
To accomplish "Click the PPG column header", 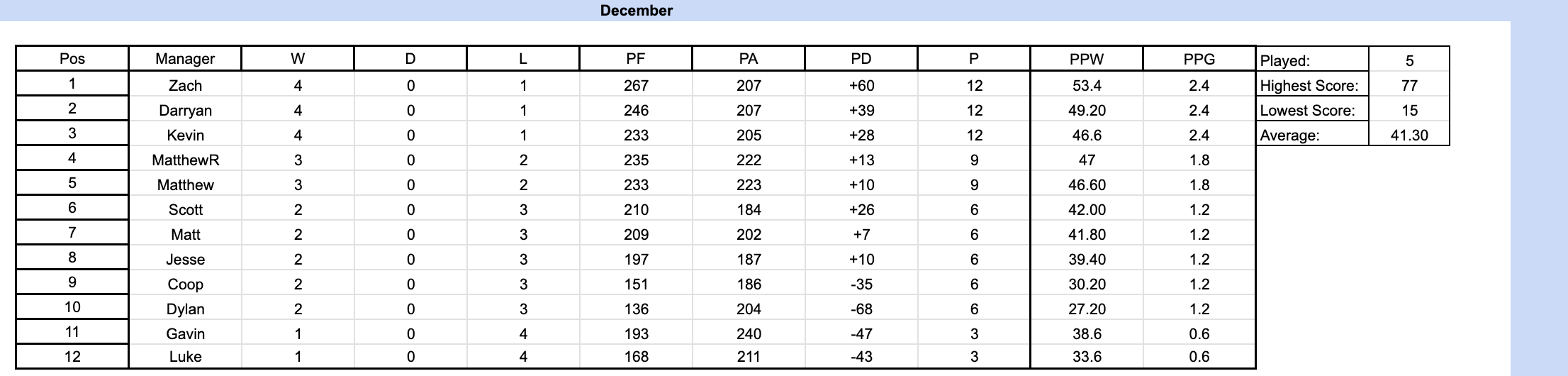I will [1199, 60].
